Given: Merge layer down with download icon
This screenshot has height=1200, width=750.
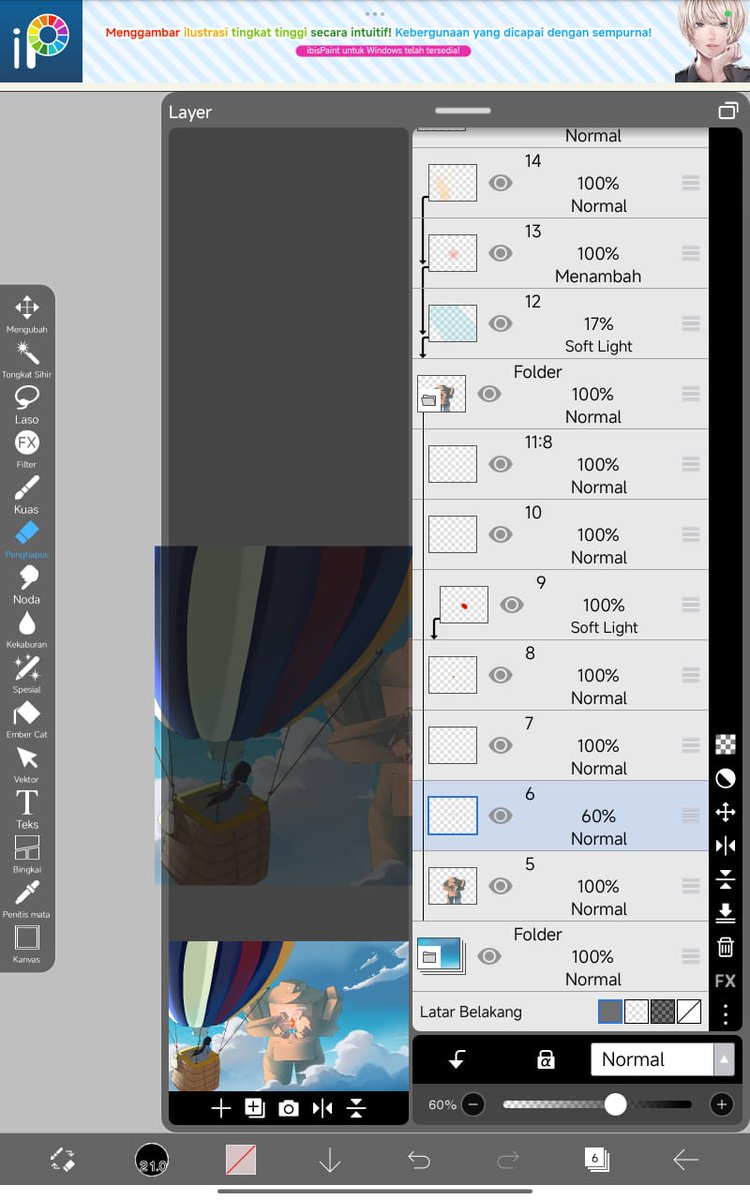Looking at the screenshot, I should click(x=726, y=912).
